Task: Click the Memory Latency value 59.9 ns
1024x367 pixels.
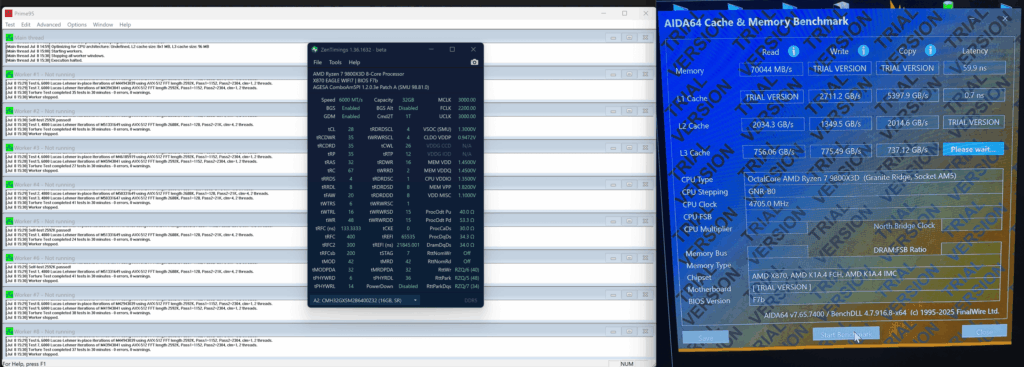Action: click(973, 67)
